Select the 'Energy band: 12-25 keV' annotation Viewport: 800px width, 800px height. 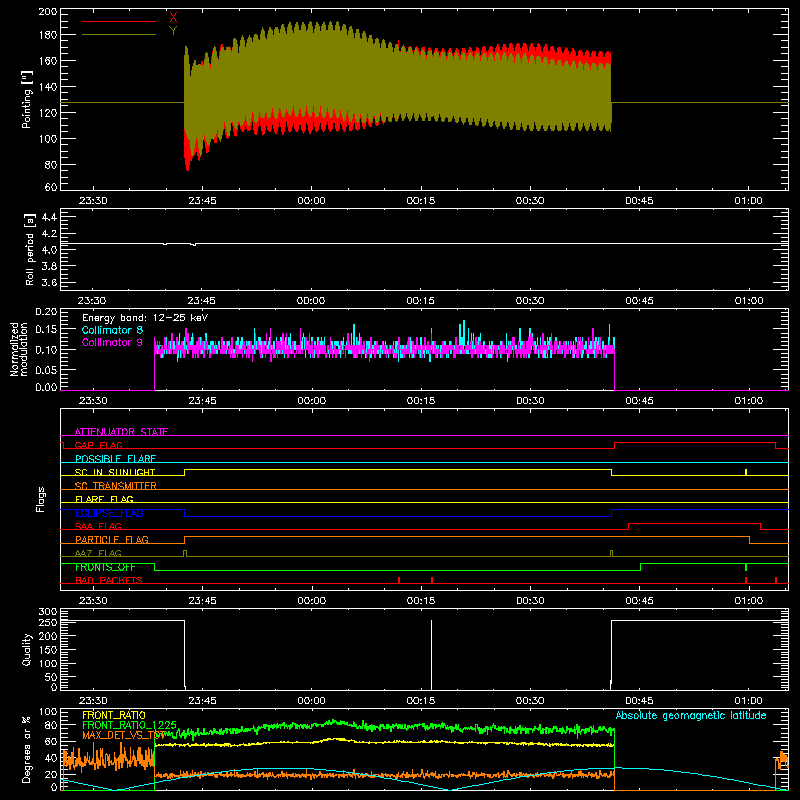145,318
